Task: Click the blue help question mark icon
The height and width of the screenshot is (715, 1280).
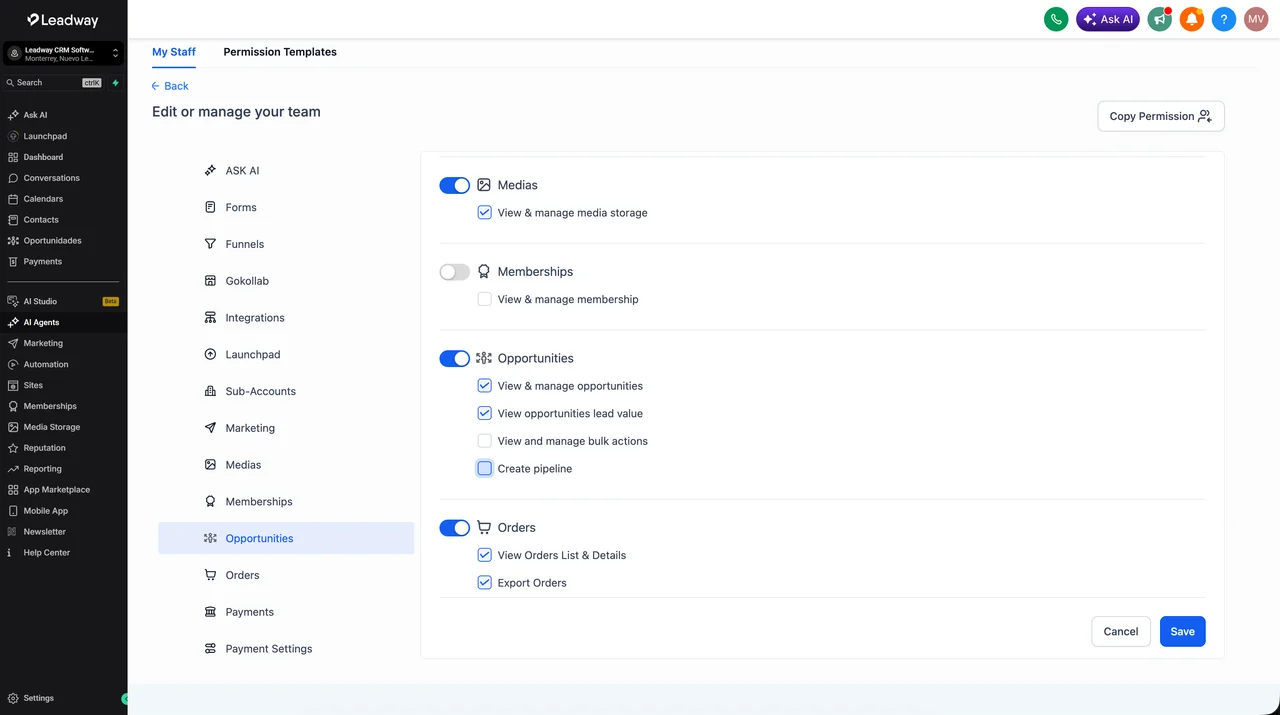Action: pyautogui.click(x=1224, y=19)
